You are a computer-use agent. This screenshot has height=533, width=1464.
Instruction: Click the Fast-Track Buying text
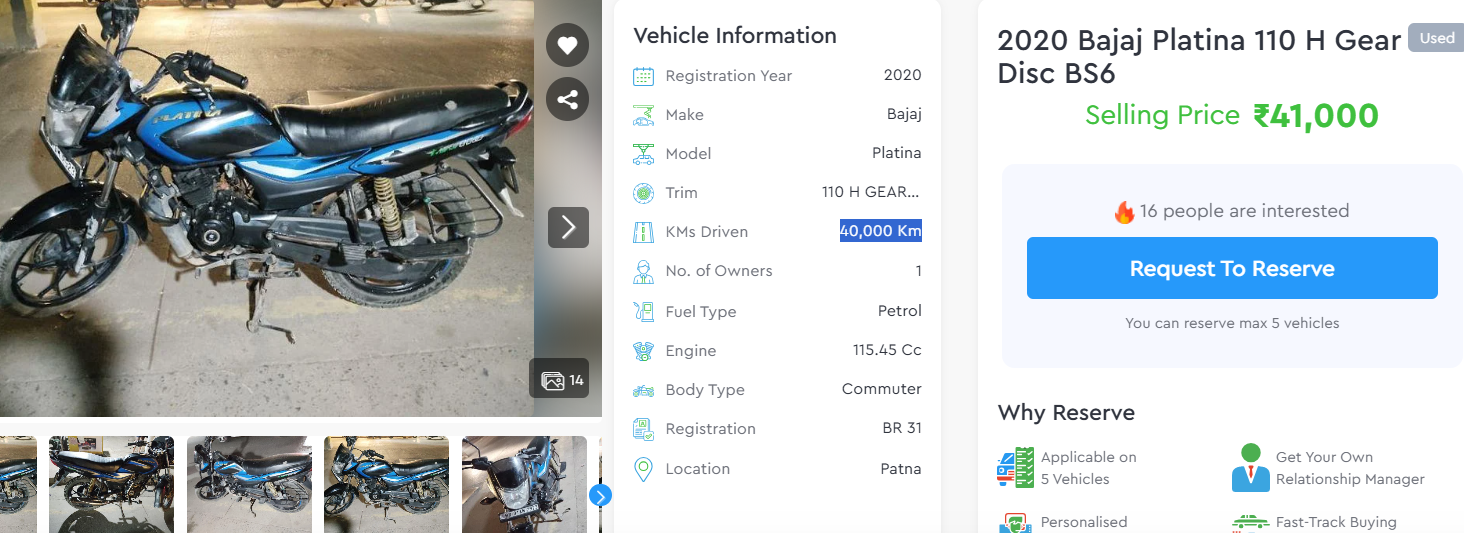pyautogui.click(x=1336, y=522)
